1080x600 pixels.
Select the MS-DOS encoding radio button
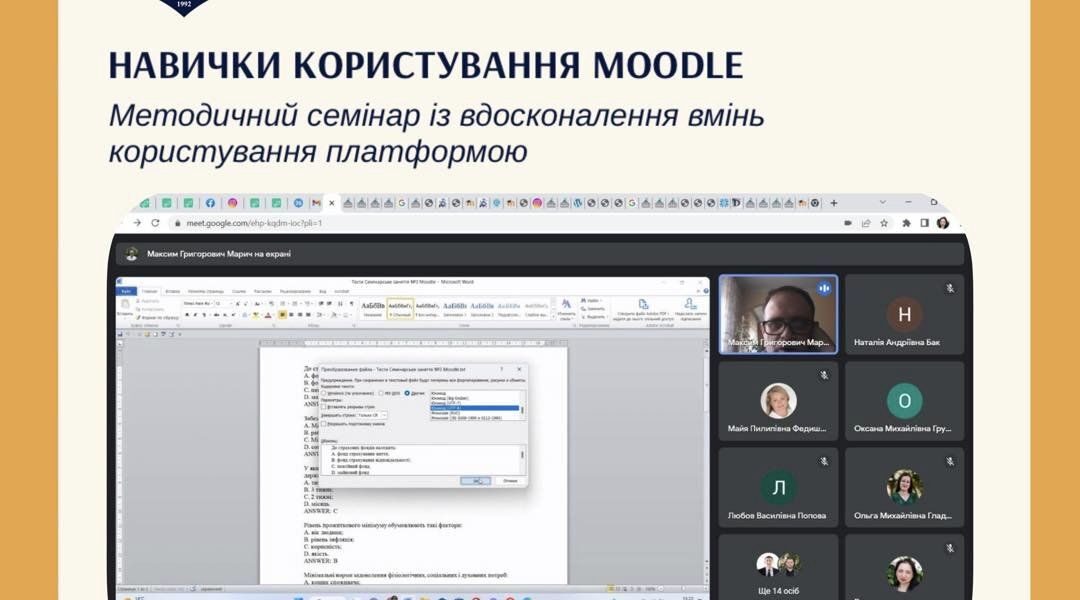pos(382,393)
